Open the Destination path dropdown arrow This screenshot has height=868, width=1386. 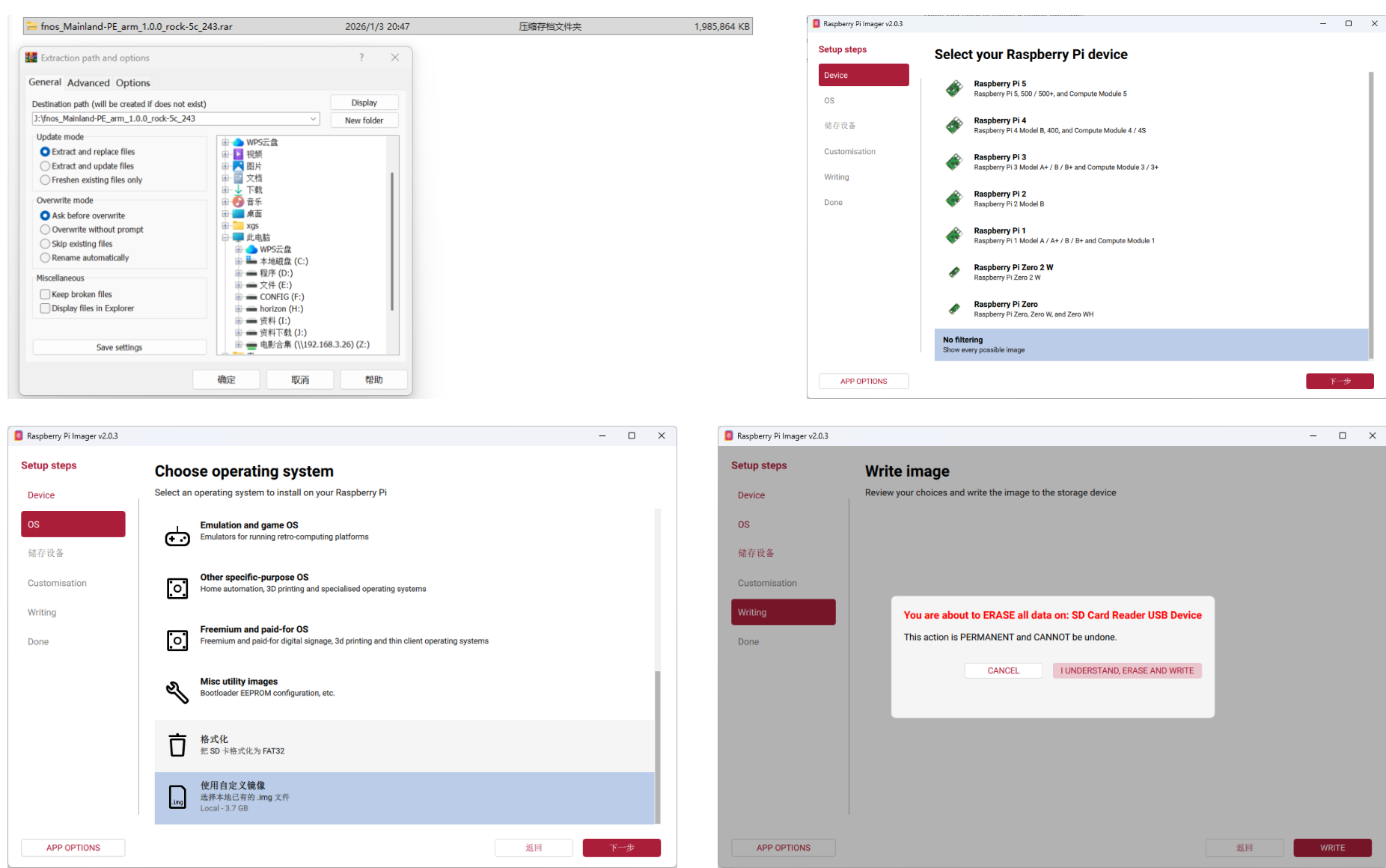314,119
